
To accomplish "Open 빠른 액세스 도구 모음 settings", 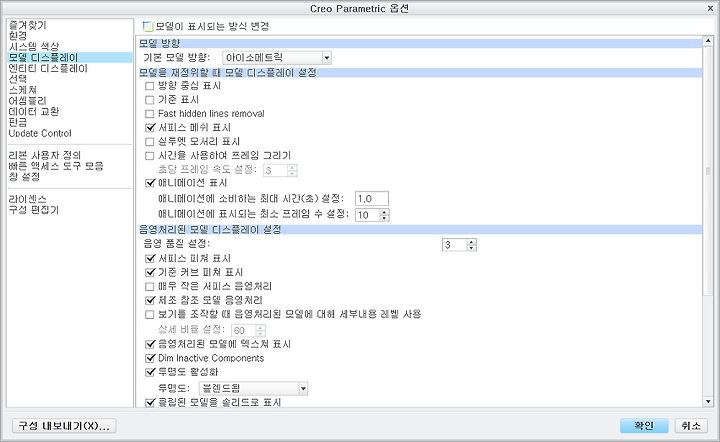I will pyautogui.click(x=56, y=166).
